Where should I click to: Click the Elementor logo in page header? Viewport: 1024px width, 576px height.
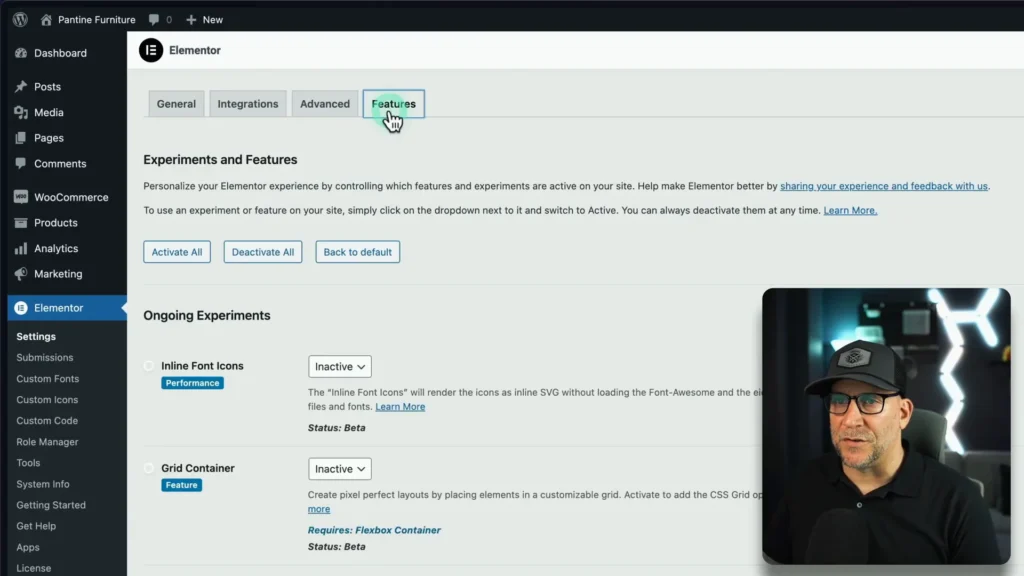tap(151, 50)
